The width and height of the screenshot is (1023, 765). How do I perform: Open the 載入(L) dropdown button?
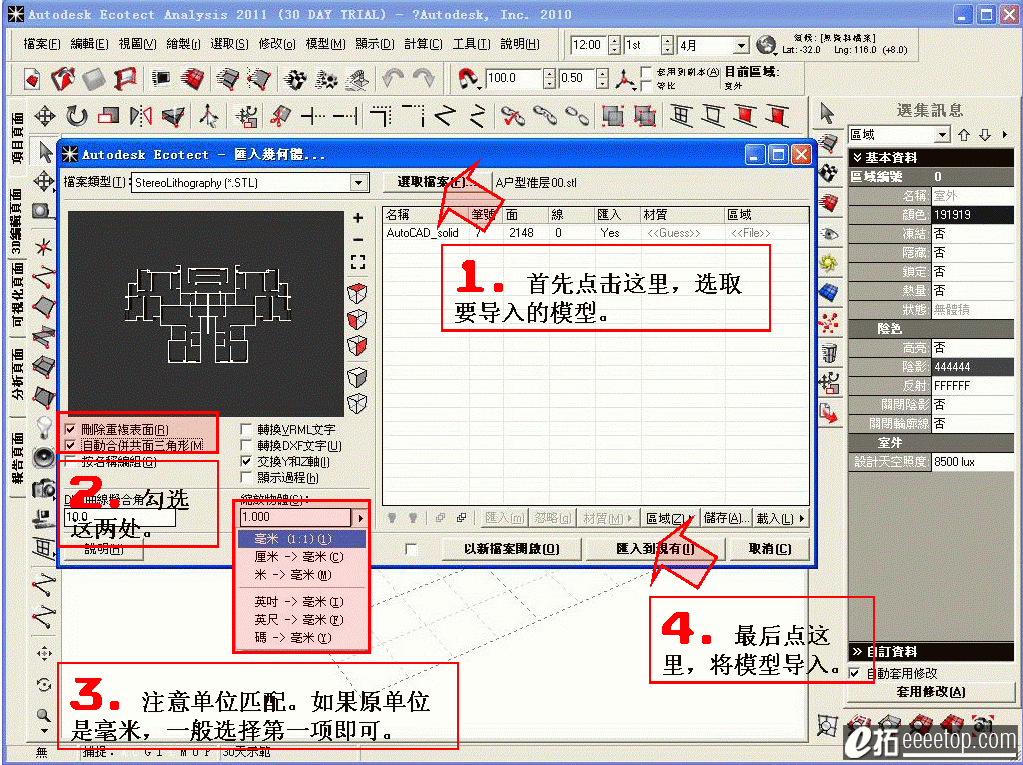780,518
